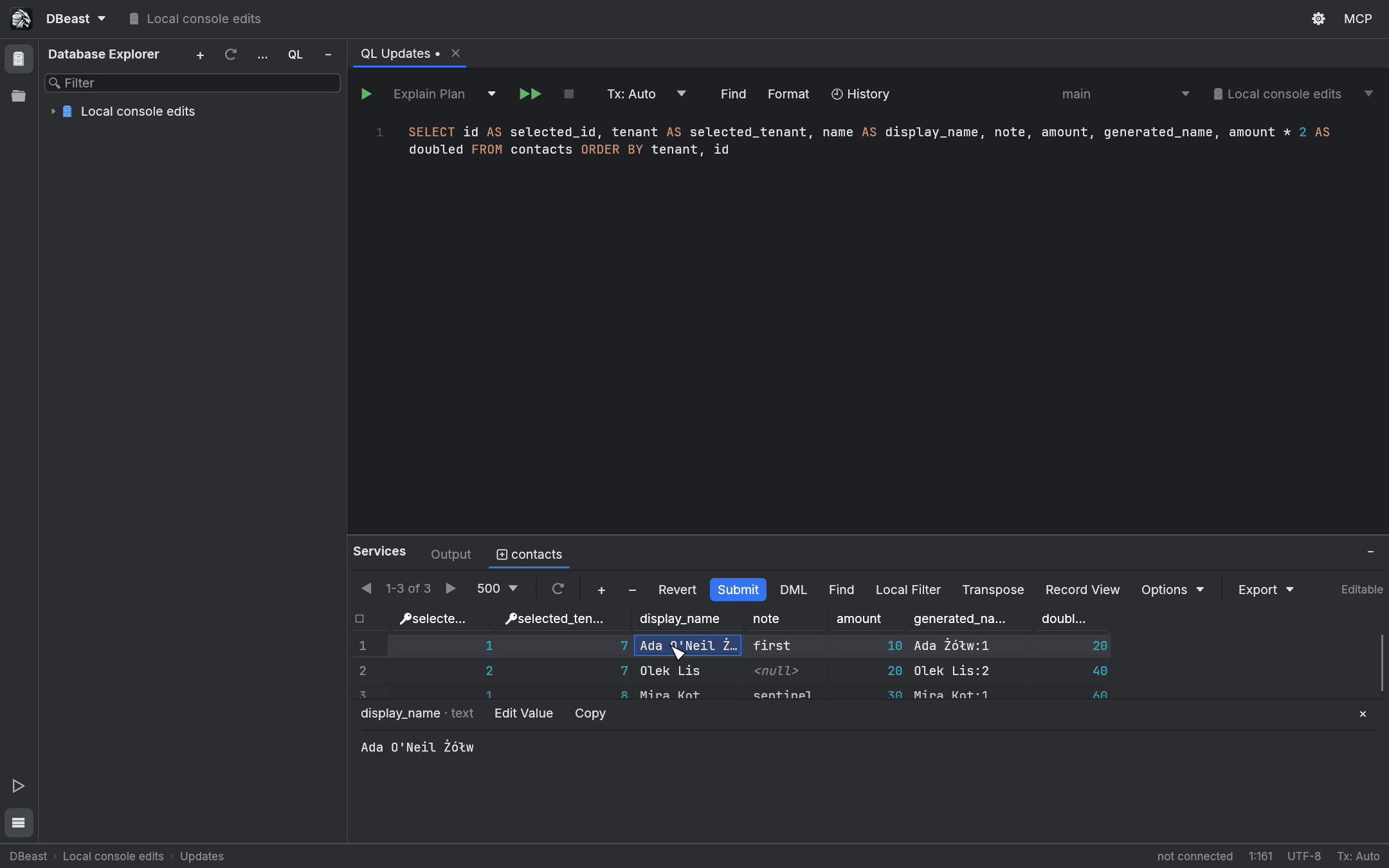Viewport: 1389px width, 868px height.
Task: Delete selected row with minus icon
Action: tap(632, 590)
